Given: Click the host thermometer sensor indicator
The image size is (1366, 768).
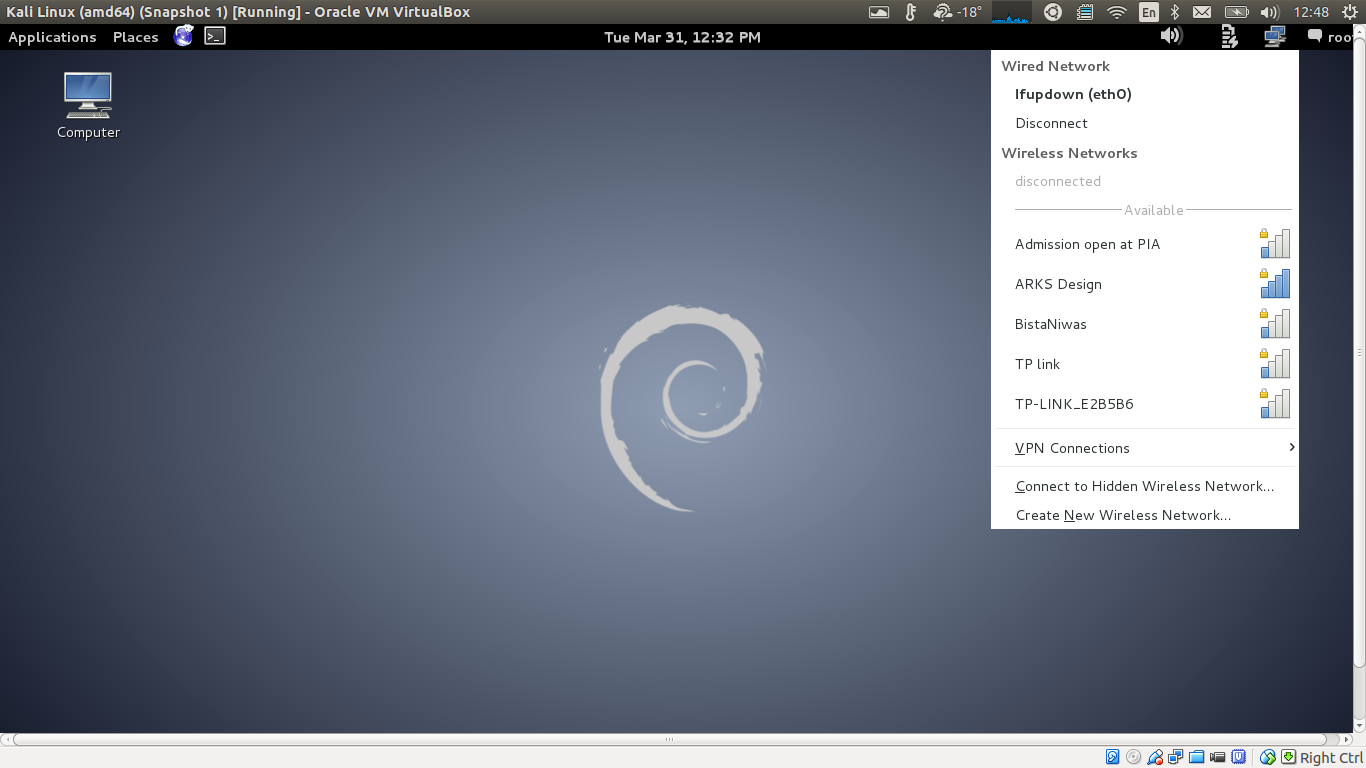Looking at the screenshot, I should coord(910,12).
